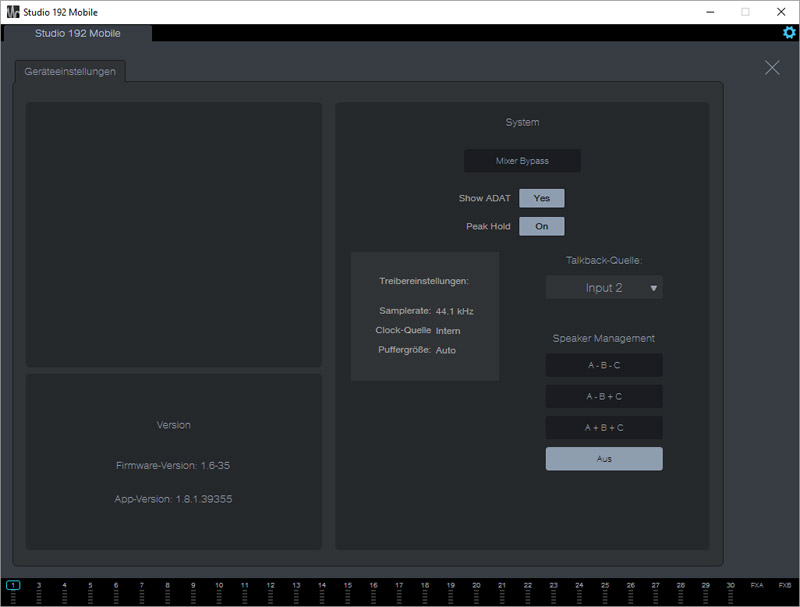
Task: Choose A + B + C speaker mode
Action: pos(604,427)
